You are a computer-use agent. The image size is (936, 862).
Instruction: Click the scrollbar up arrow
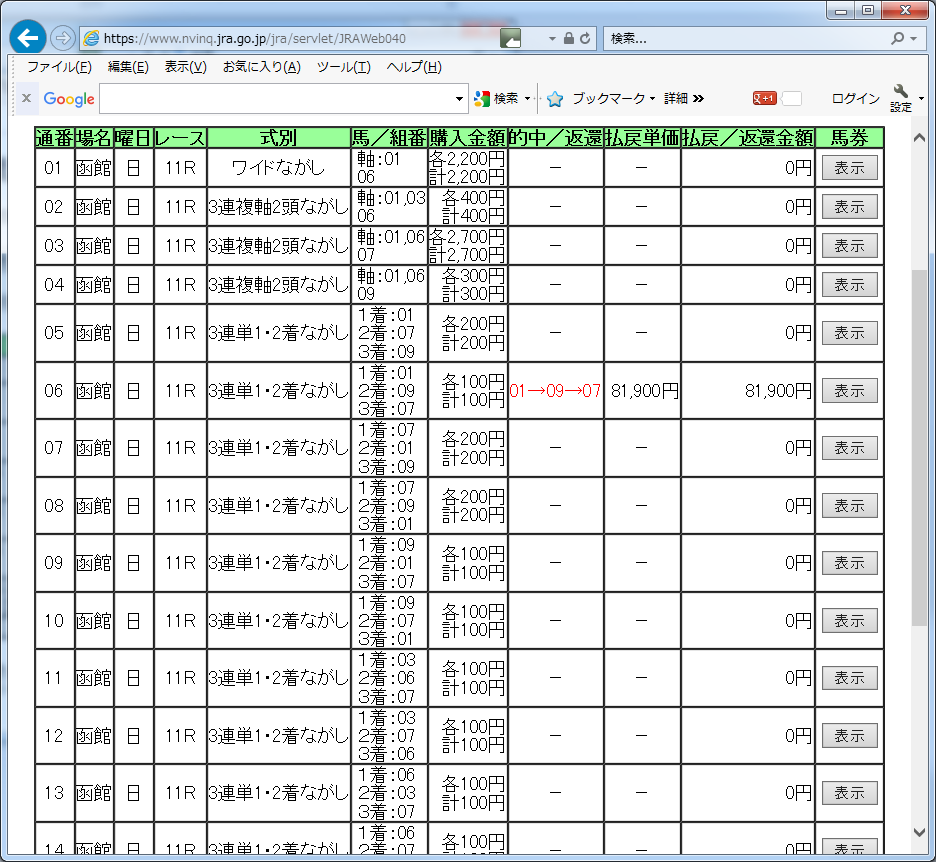tap(919, 138)
